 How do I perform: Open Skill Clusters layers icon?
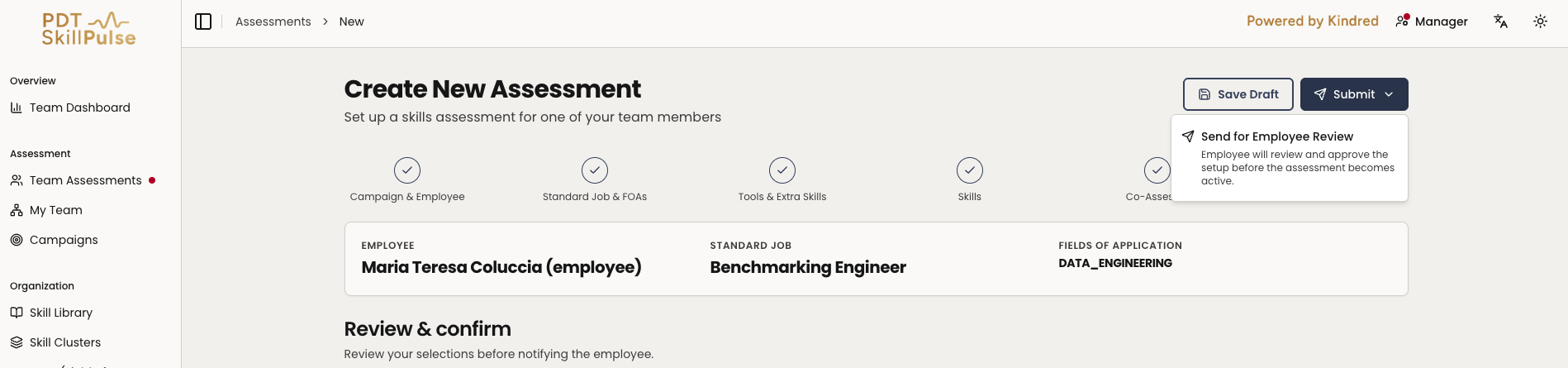(17, 342)
